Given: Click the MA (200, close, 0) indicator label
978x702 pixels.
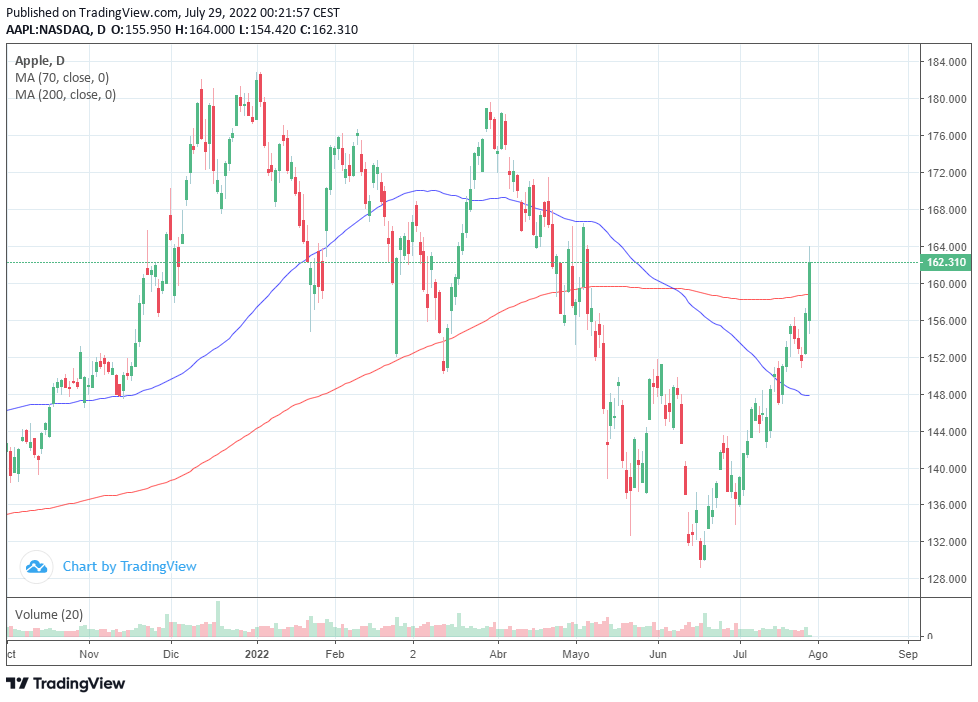Looking at the screenshot, I should point(65,94).
